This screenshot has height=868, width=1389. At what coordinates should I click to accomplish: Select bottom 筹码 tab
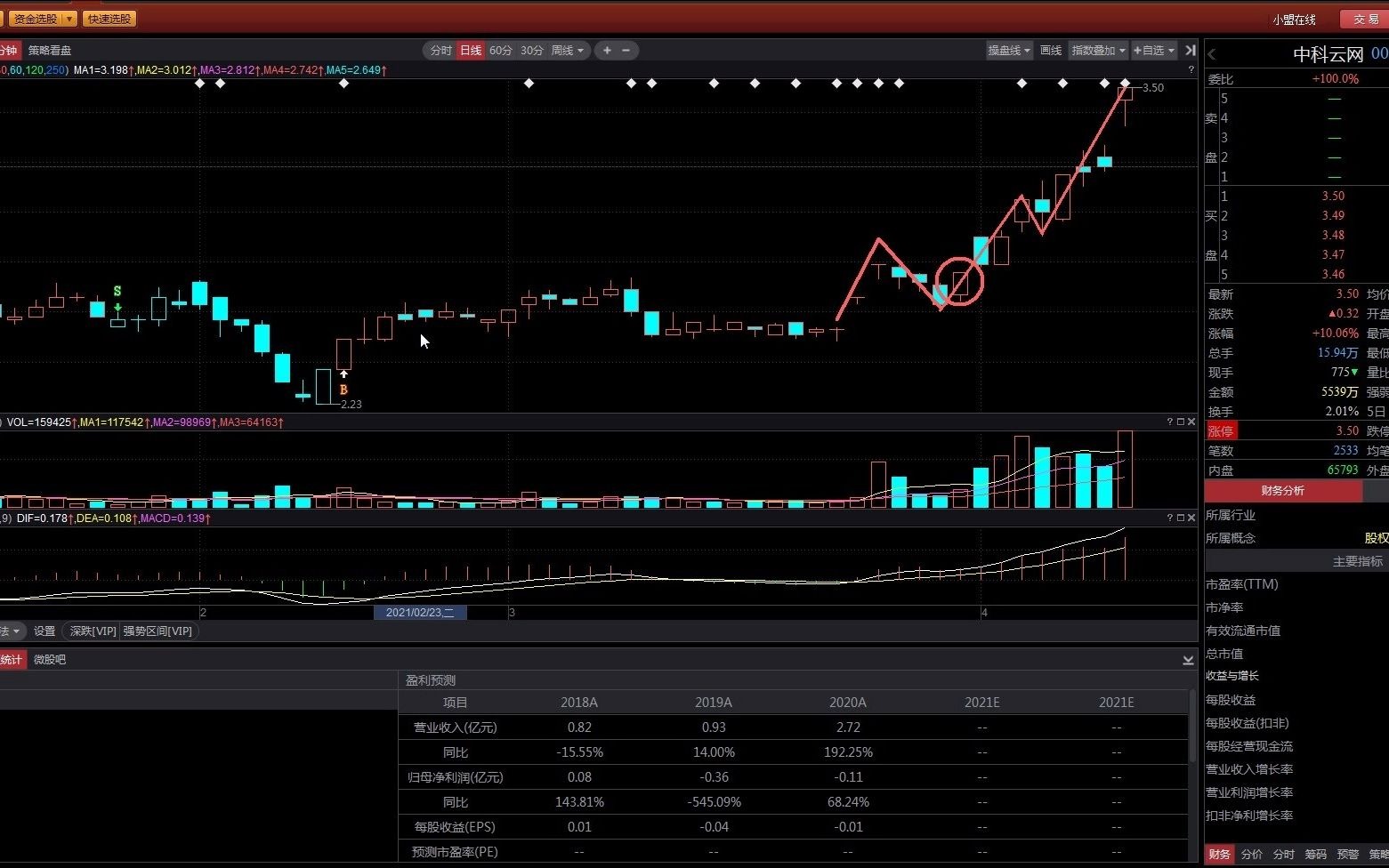1316,854
